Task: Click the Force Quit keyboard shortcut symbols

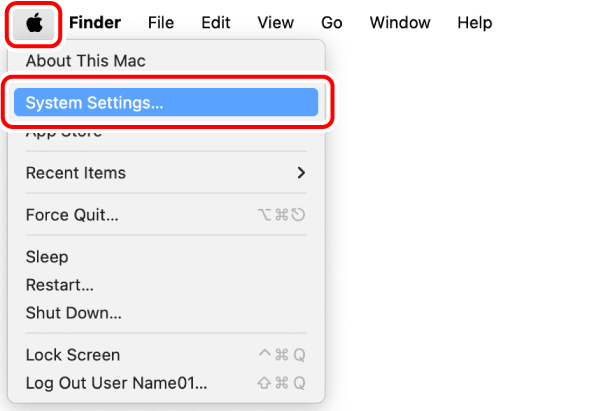Action: pyautogui.click(x=282, y=215)
